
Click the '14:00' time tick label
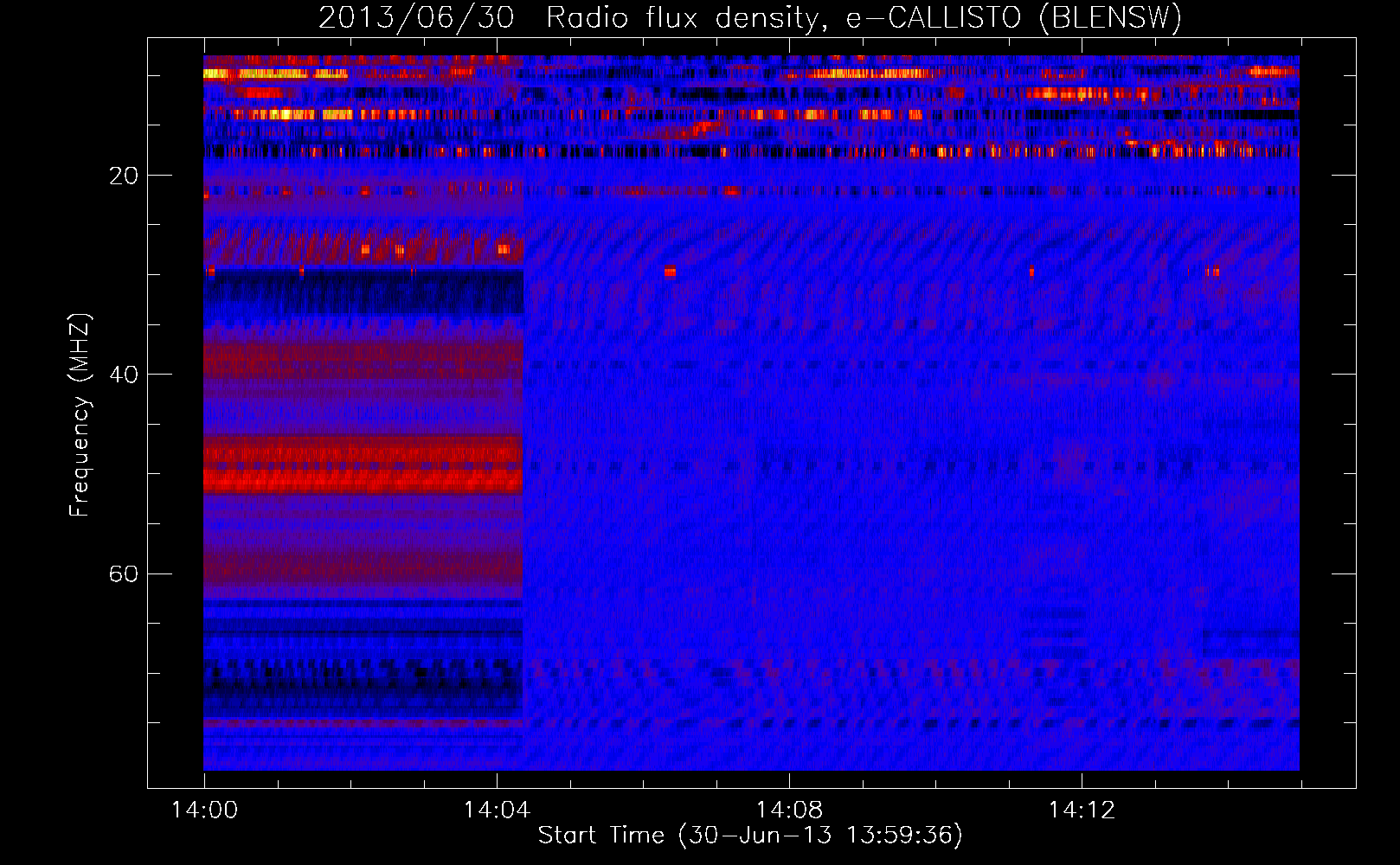click(x=204, y=810)
